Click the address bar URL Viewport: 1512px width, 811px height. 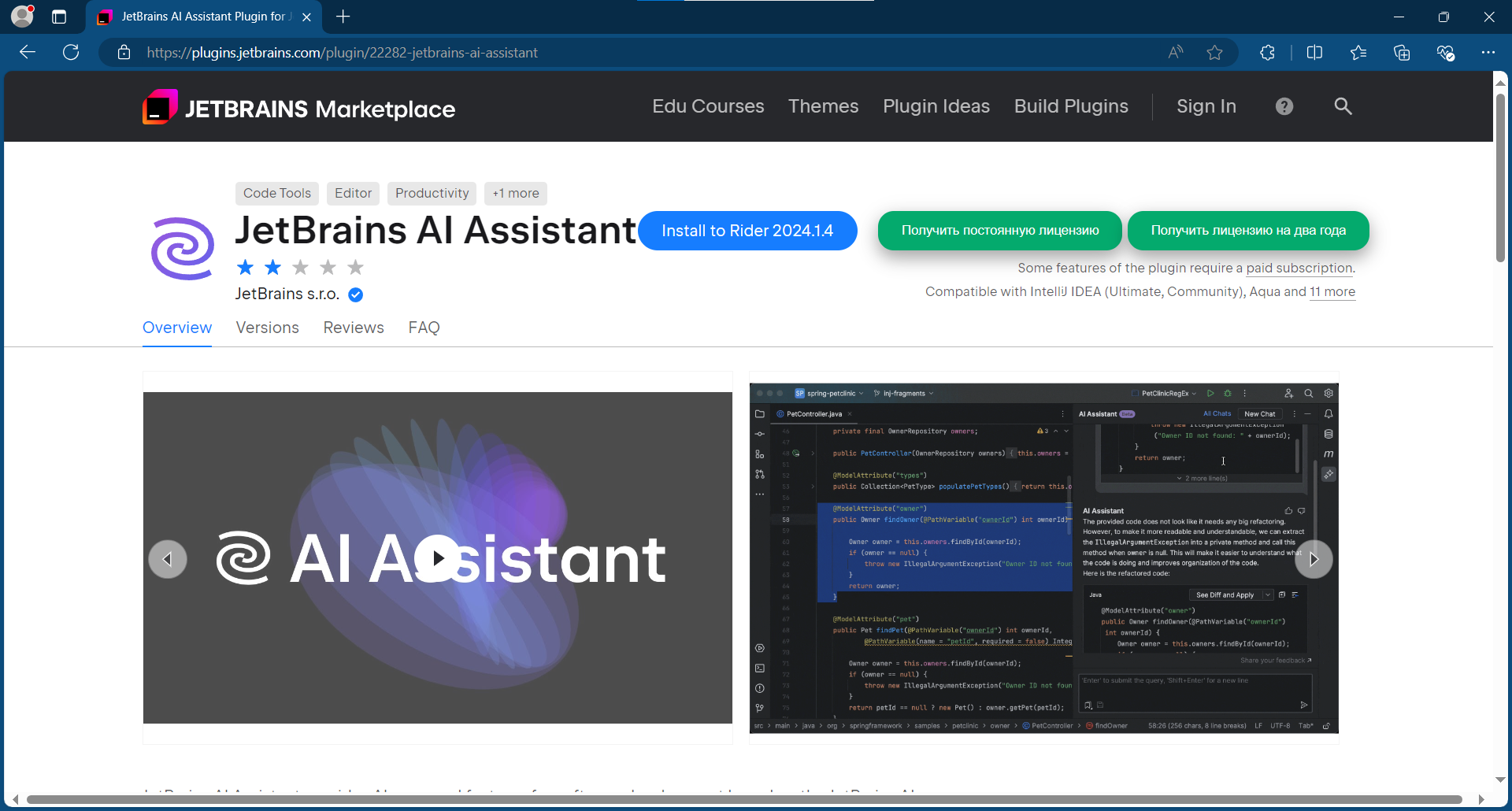pos(343,53)
